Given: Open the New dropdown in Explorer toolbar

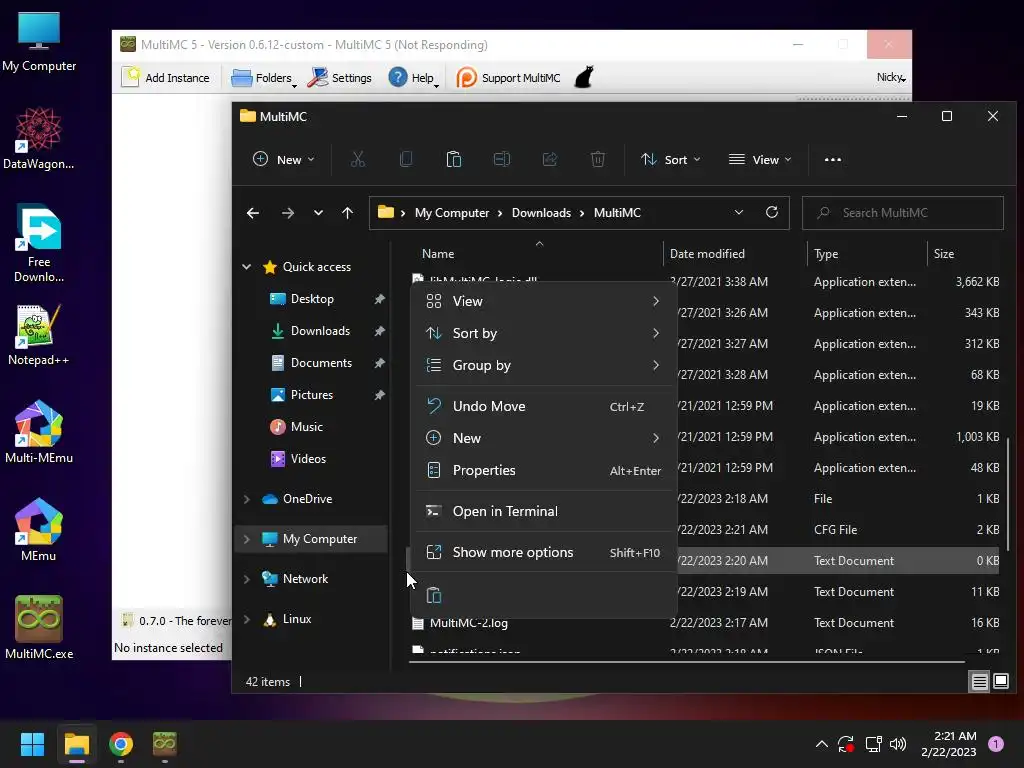Looking at the screenshot, I should point(284,159).
